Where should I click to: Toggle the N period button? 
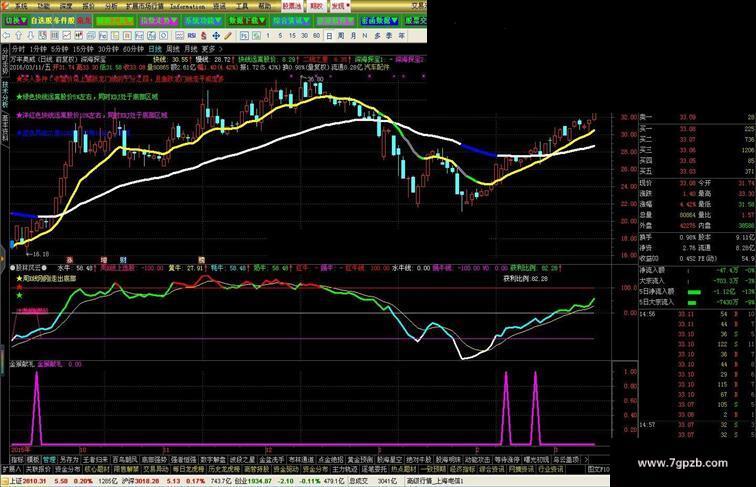tap(364, 36)
